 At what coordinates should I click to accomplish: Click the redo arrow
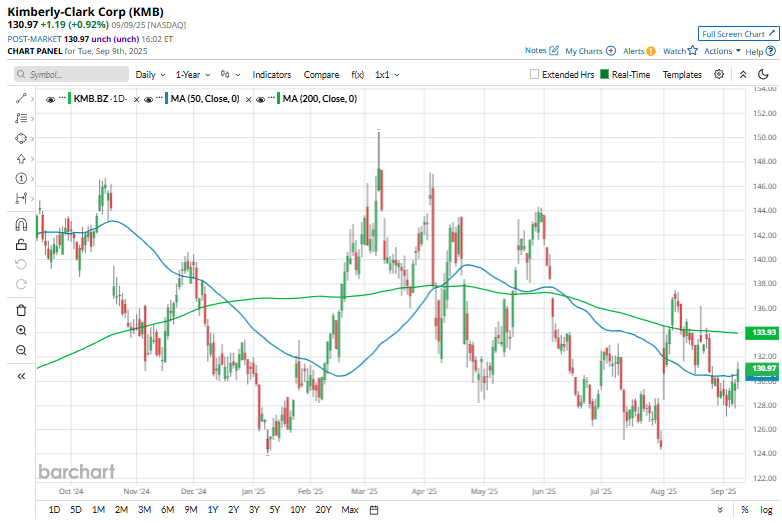pyautogui.click(x=21, y=284)
